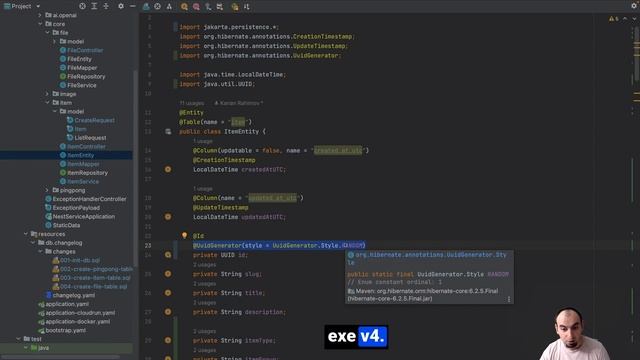The height and width of the screenshot is (360, 640).
Task: Open NestServiceApplication class
Action: pos(84,216)
